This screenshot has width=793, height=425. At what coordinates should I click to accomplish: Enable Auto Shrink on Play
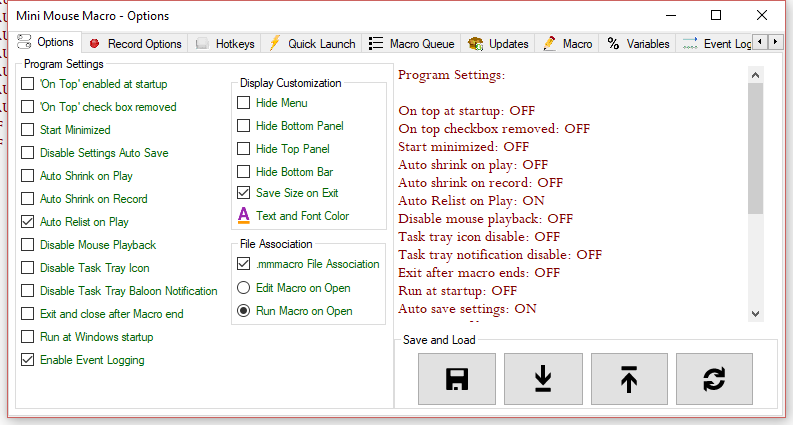coord(27,176)
